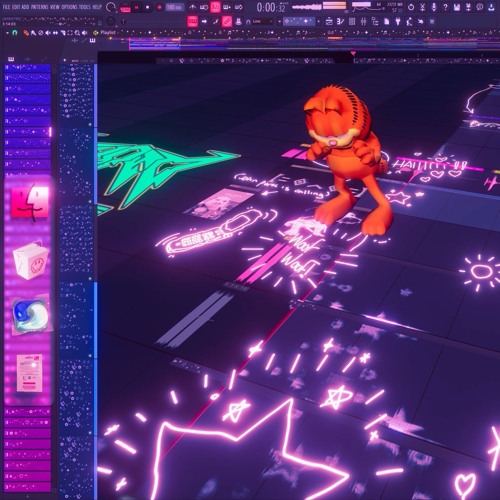Disable typing keyboard to piano
Screen dimensions: 500x500
click(x=193, y=22)
